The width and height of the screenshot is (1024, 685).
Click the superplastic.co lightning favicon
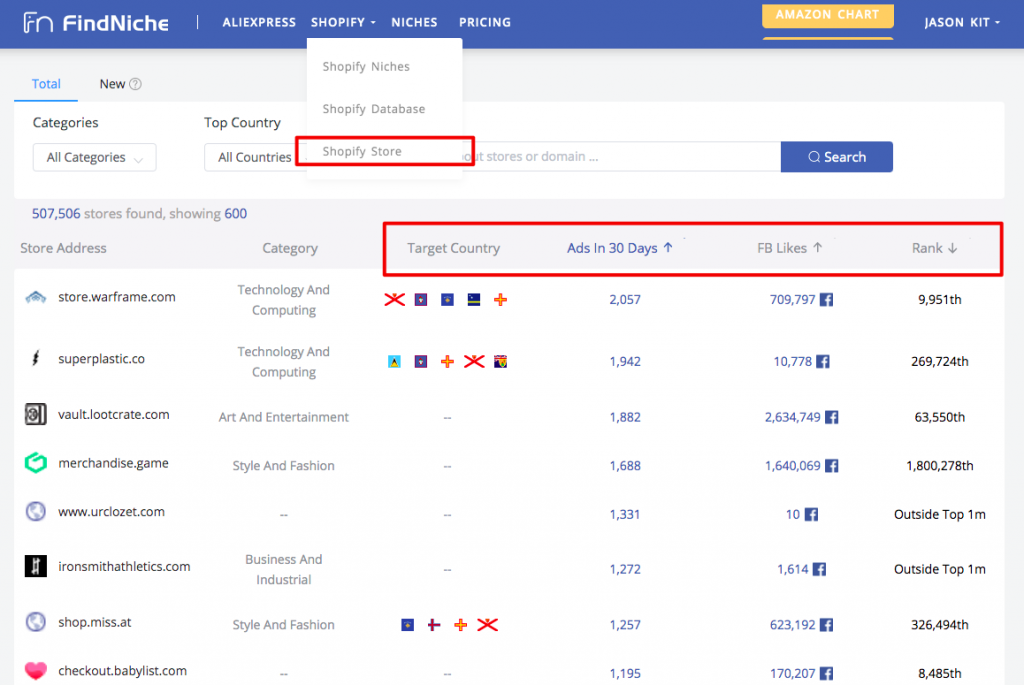coord(36,358)
